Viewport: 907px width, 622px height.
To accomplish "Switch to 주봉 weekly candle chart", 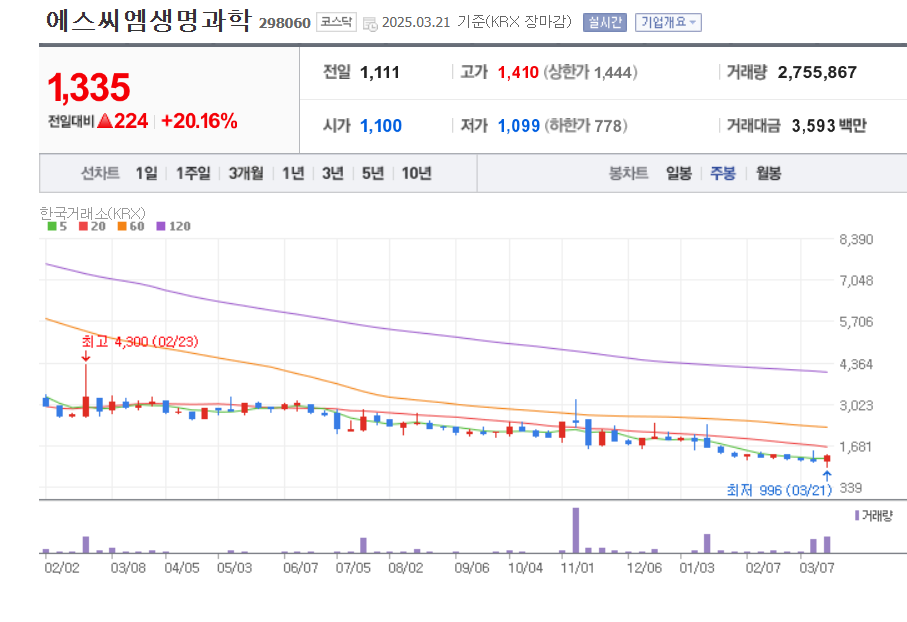I will (723, 173).
